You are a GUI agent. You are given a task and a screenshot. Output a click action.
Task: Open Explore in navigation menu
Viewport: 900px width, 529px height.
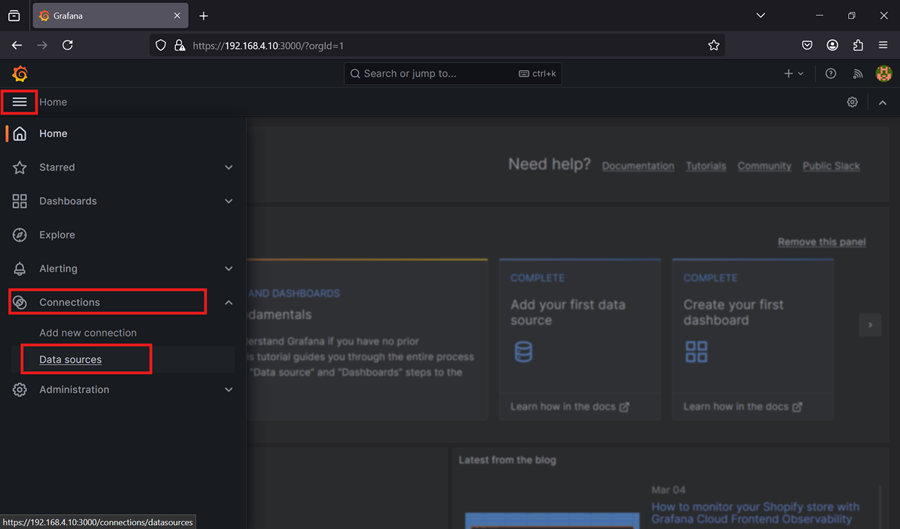(57, 235)
